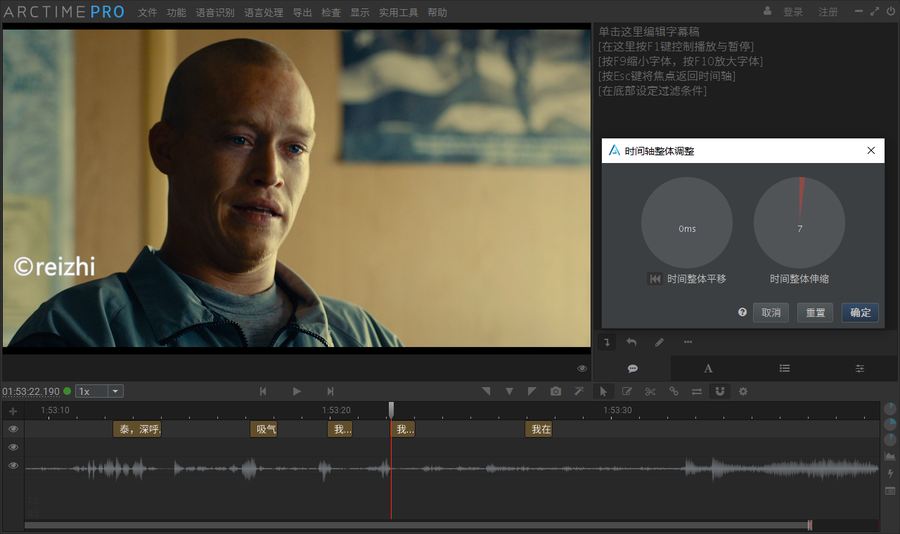Click 取消 in the timeline adjustment dialog
This screenshot has width=900, height=534.
tap(771, 312)
